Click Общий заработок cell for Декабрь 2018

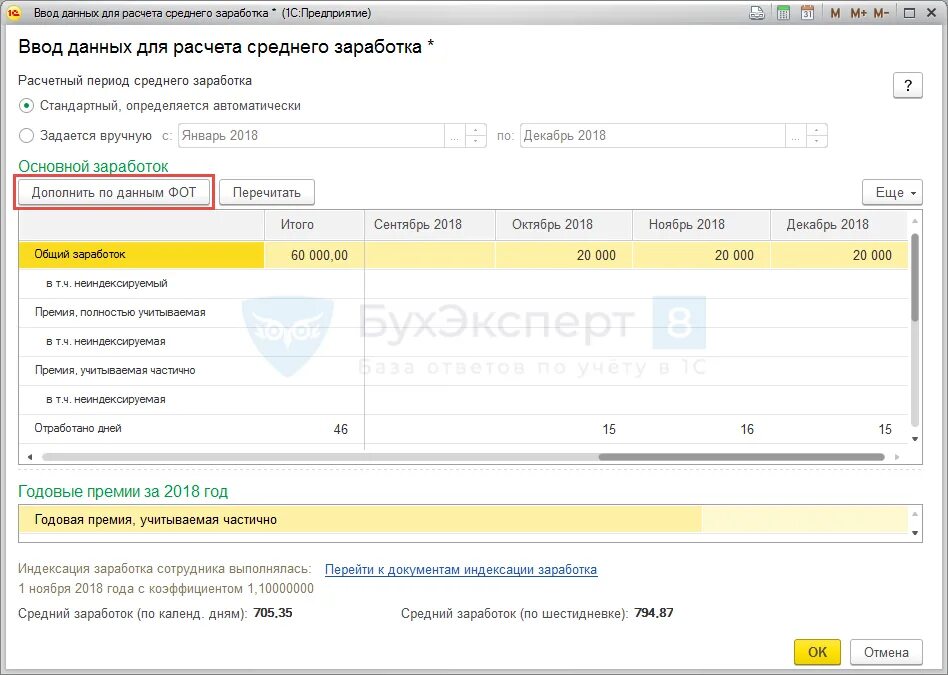point(839,255)
